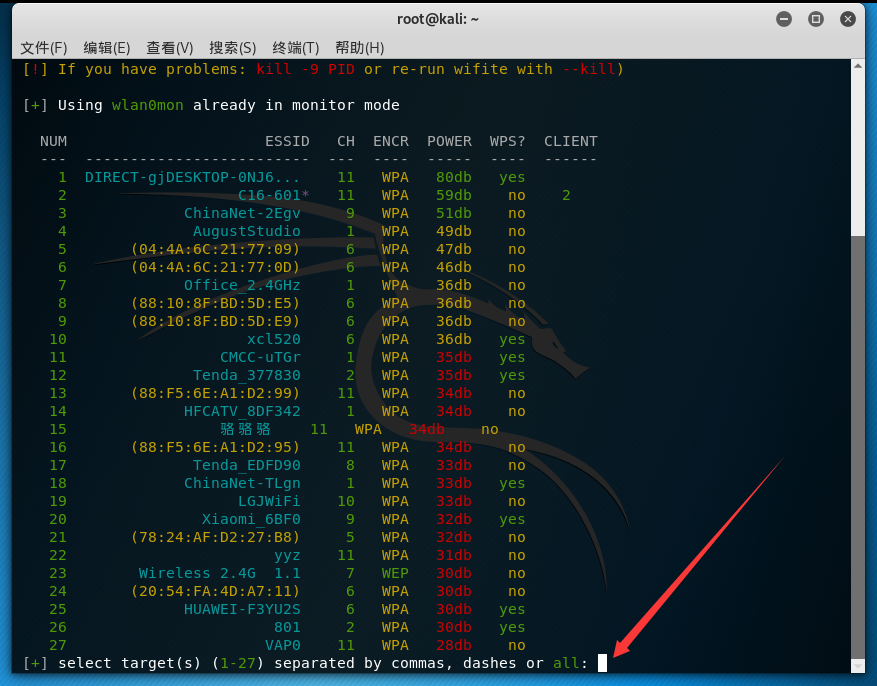Click the (88:10:8F:BD:5D:E5) entry
This screenshot has height=686, width=877.
(215, 304)
